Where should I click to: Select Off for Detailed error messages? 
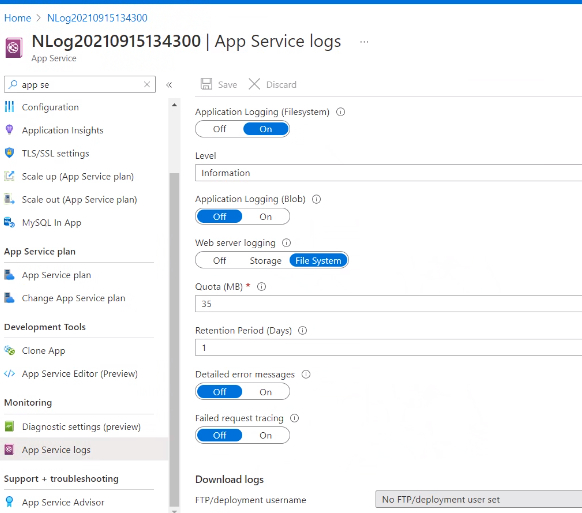pyautogui.click(x=219, y=392)
